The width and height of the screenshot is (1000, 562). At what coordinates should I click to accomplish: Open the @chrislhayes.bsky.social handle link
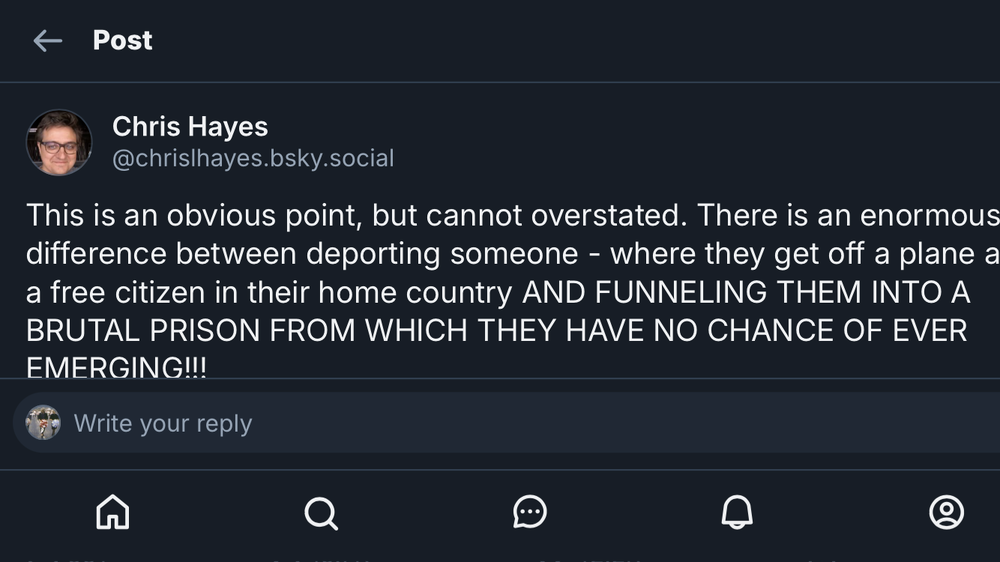(253, 158)
